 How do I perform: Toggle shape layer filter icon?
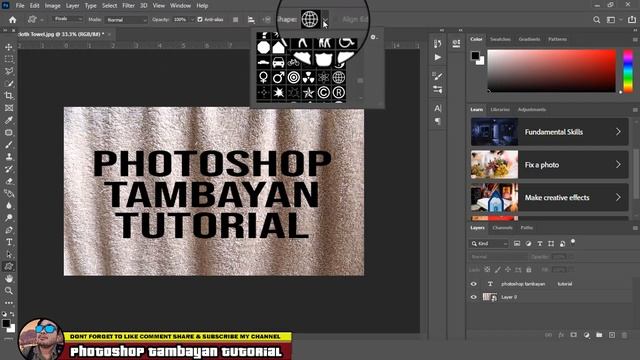click(x=551, y=244)
